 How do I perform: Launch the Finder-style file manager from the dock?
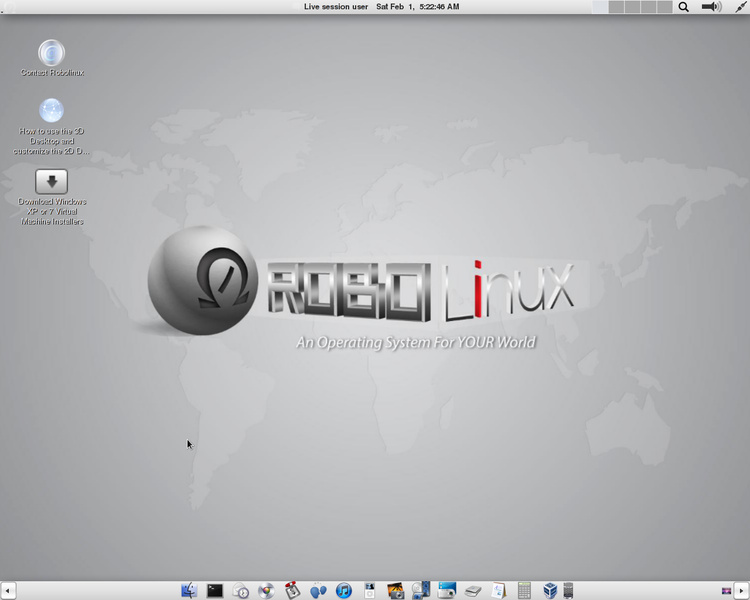(x=189, y=590)
